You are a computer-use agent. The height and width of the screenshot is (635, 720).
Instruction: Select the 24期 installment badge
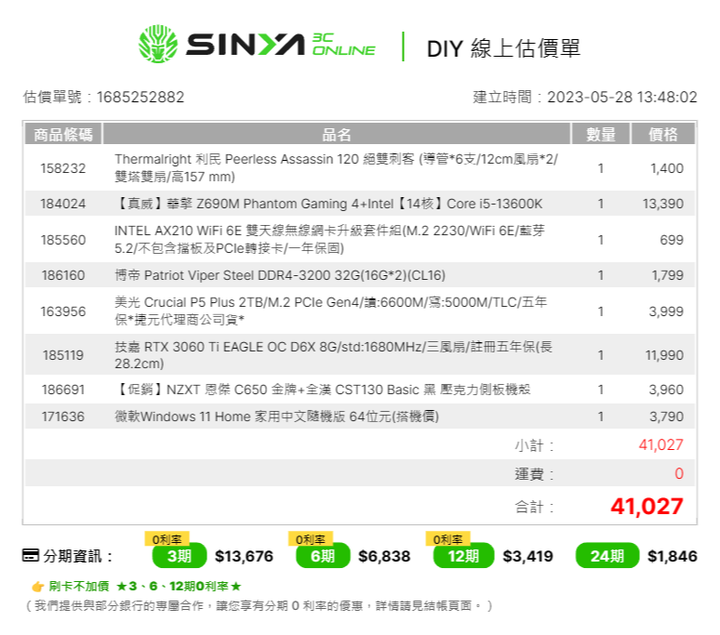607,556
